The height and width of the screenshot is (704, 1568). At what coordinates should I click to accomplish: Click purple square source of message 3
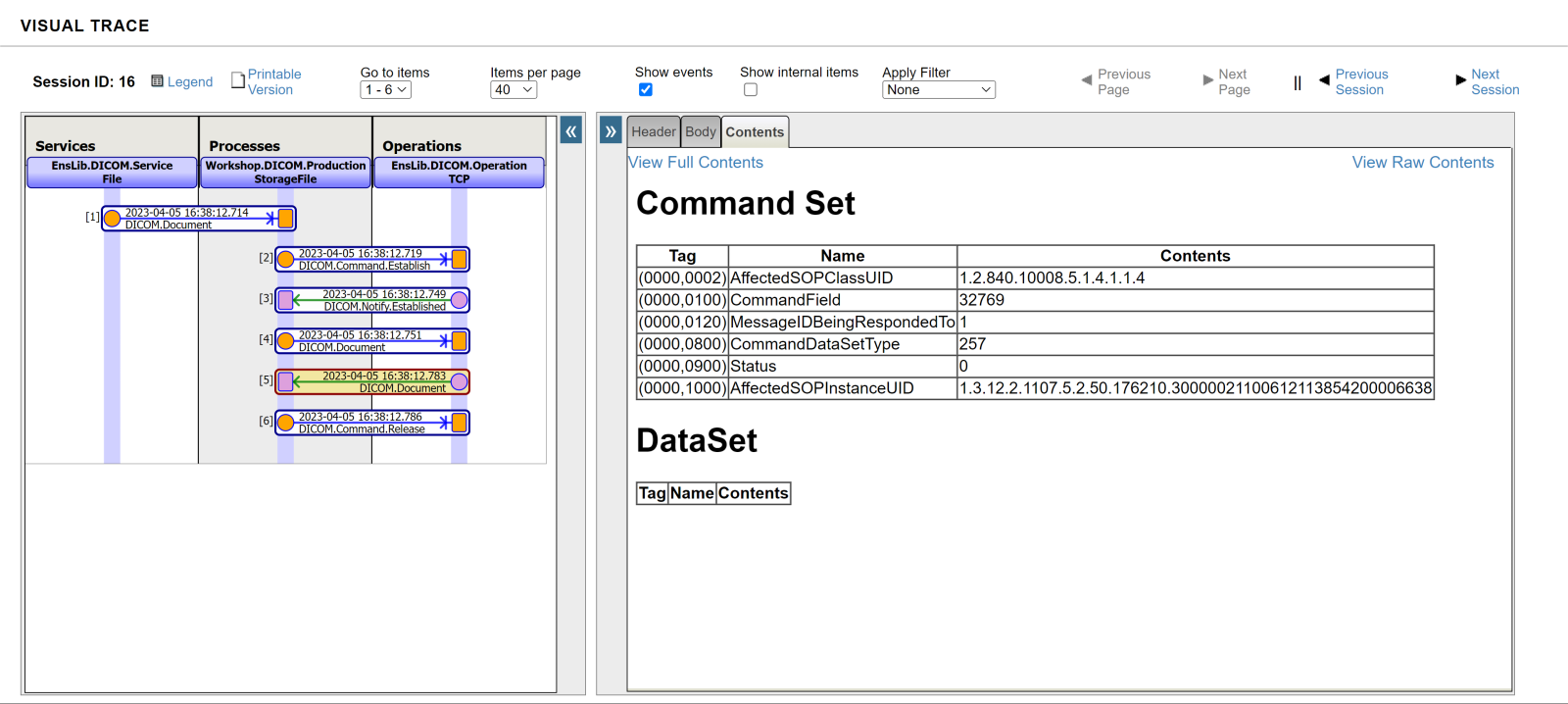coord(285,300)
